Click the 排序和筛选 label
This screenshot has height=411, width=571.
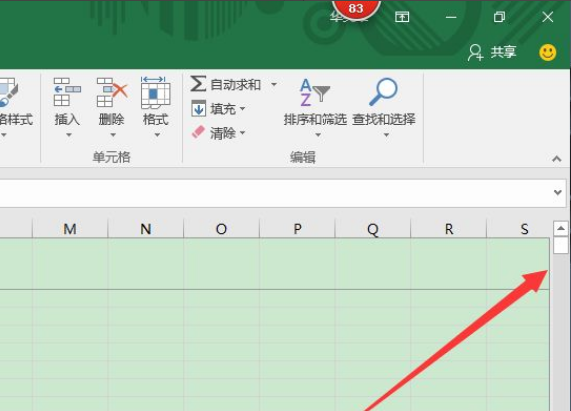pos(315,119)
